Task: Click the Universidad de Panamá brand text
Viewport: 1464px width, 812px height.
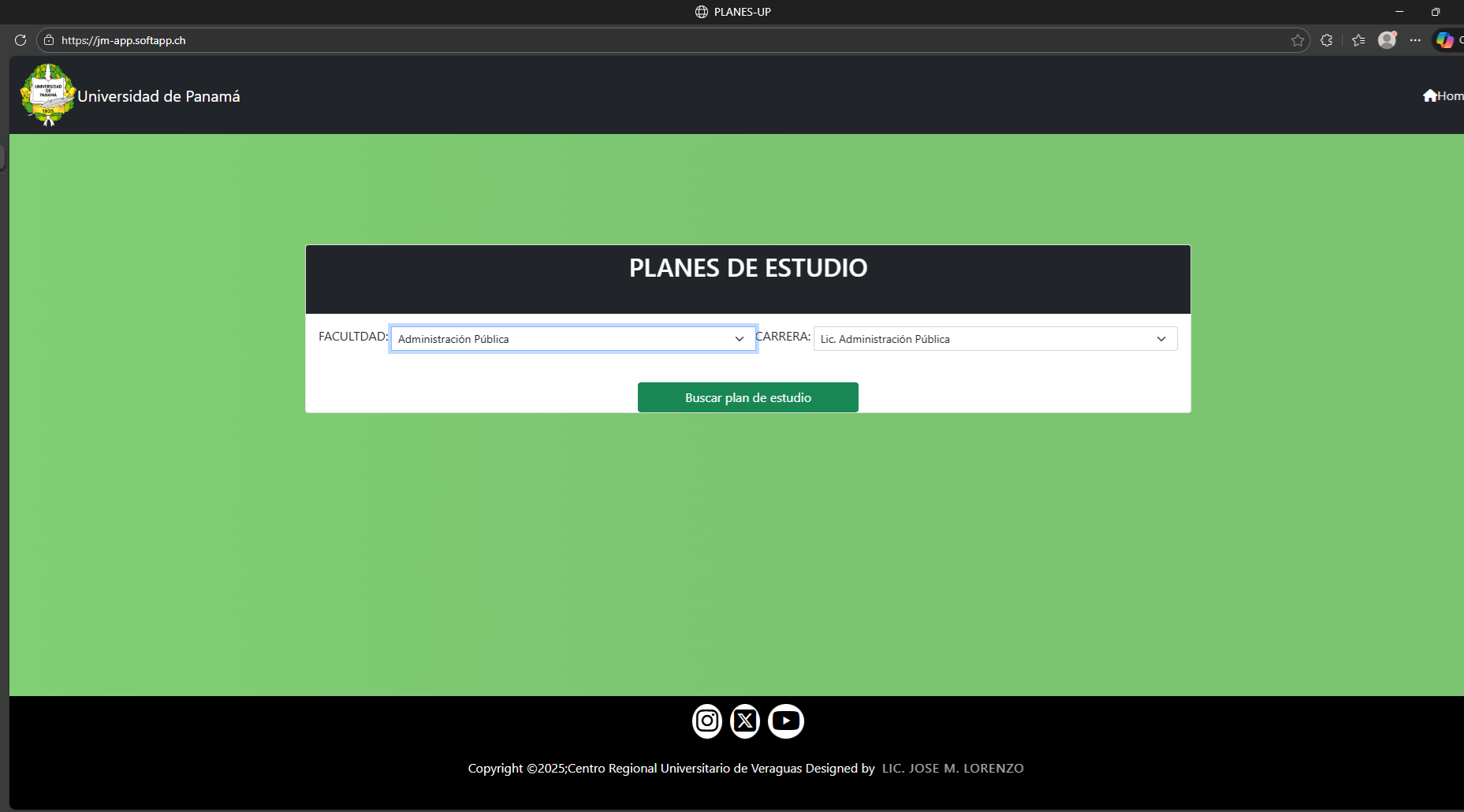Action: point(158,96)
